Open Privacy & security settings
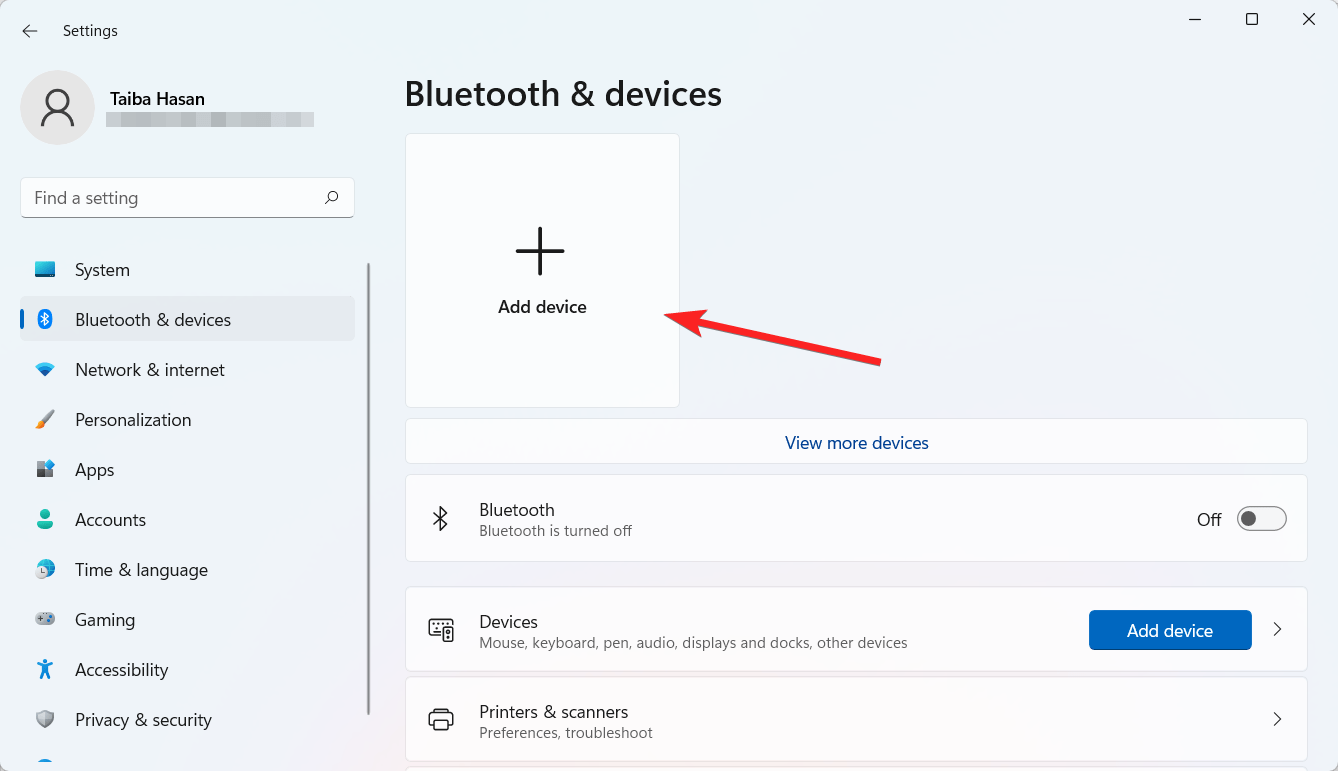Image resolution: width=1338 pixels, height=771 pixels. [x=187, y=720]
